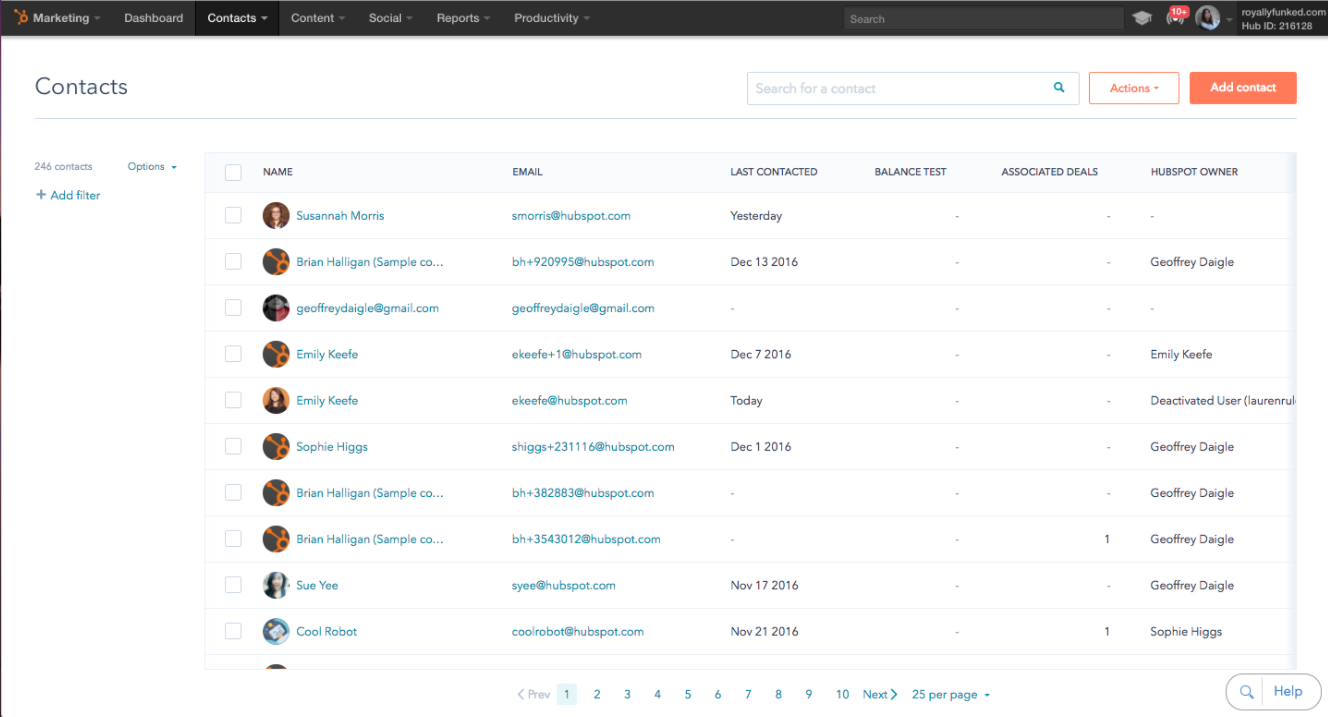
Task: Click your profile avatar picture
Action: (1208, 17)
